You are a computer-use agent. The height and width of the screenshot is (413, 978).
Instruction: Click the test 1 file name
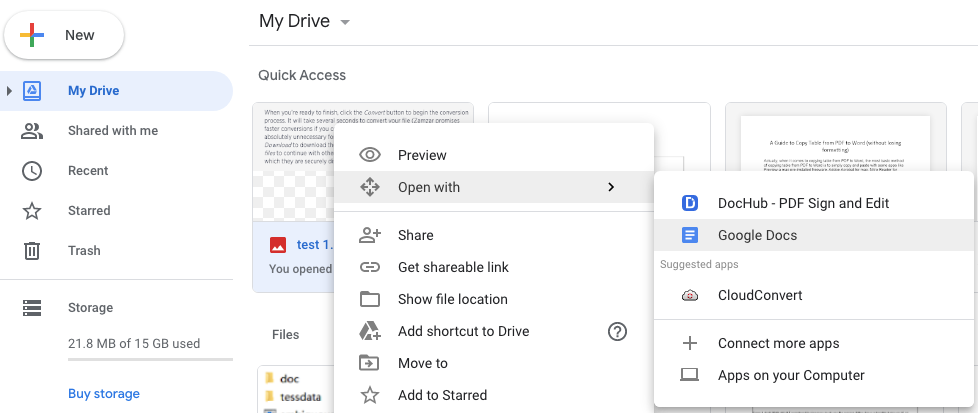(316, 245)
